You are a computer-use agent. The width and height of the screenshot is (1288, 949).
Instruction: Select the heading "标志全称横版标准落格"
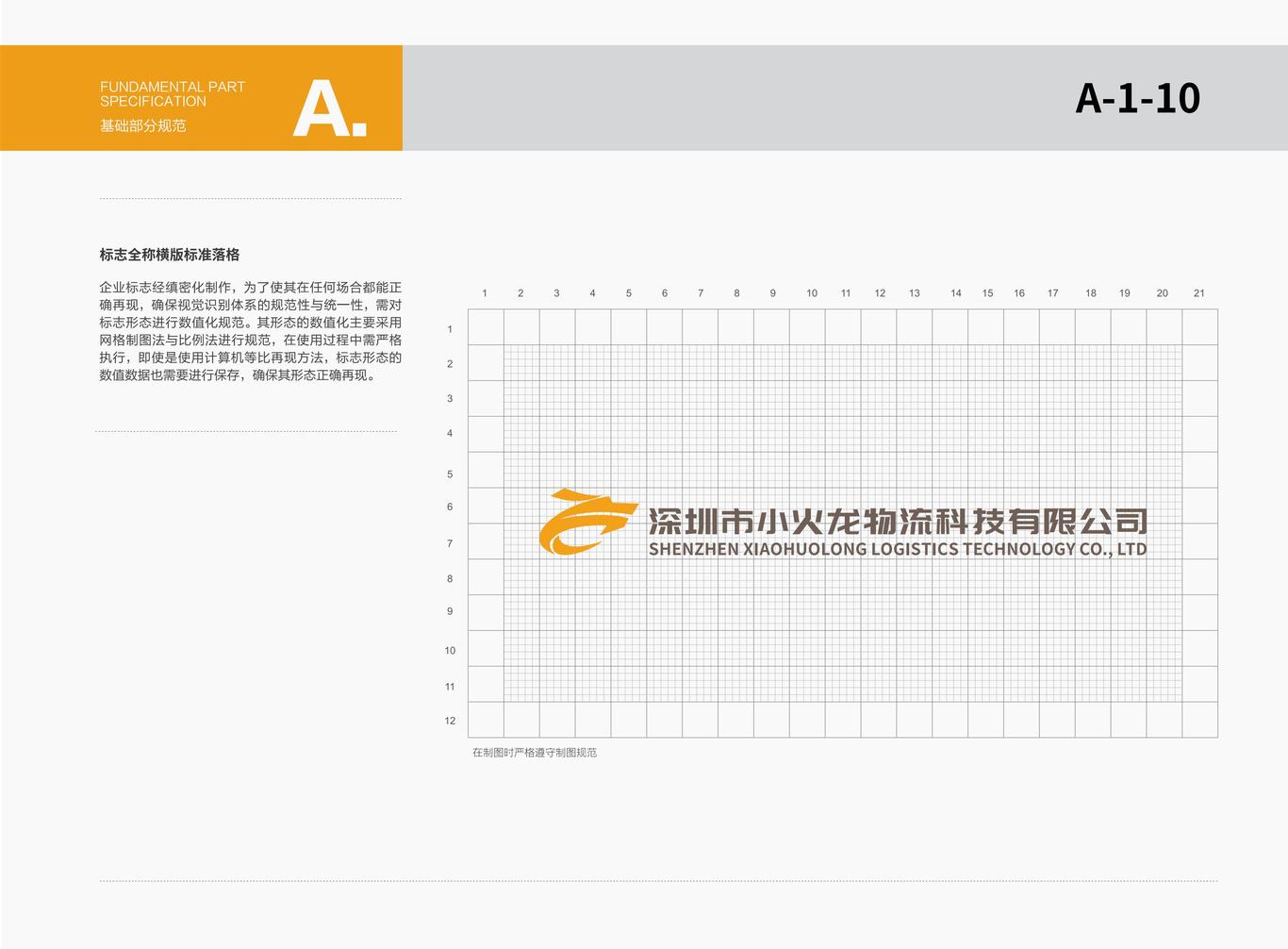(x=170, y=255)
